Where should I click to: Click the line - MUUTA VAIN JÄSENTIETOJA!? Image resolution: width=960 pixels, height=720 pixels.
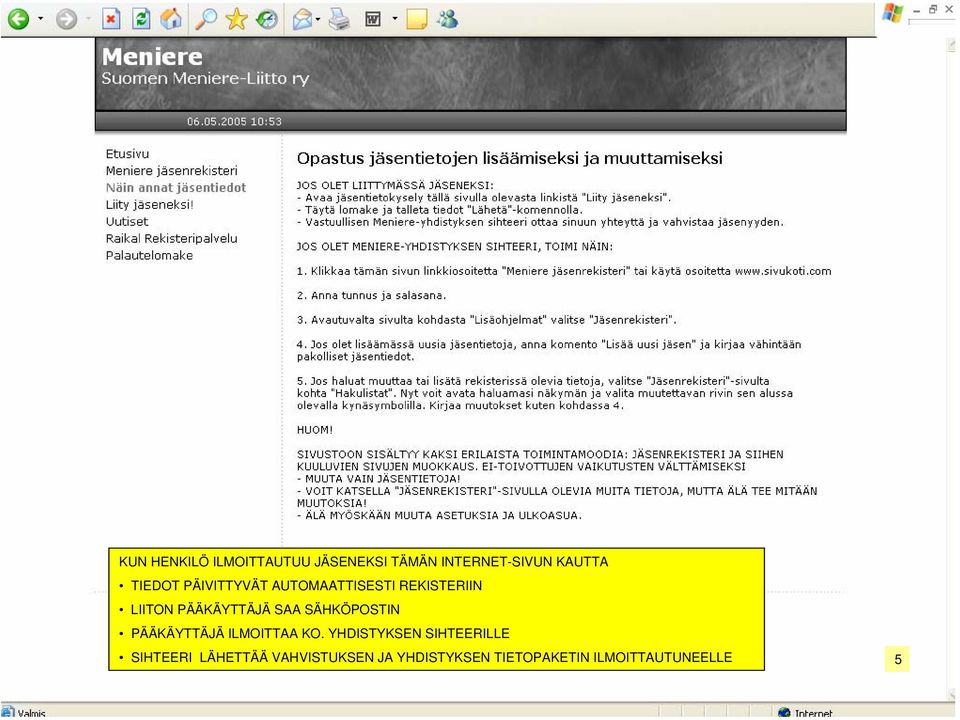tap(378, 479)
